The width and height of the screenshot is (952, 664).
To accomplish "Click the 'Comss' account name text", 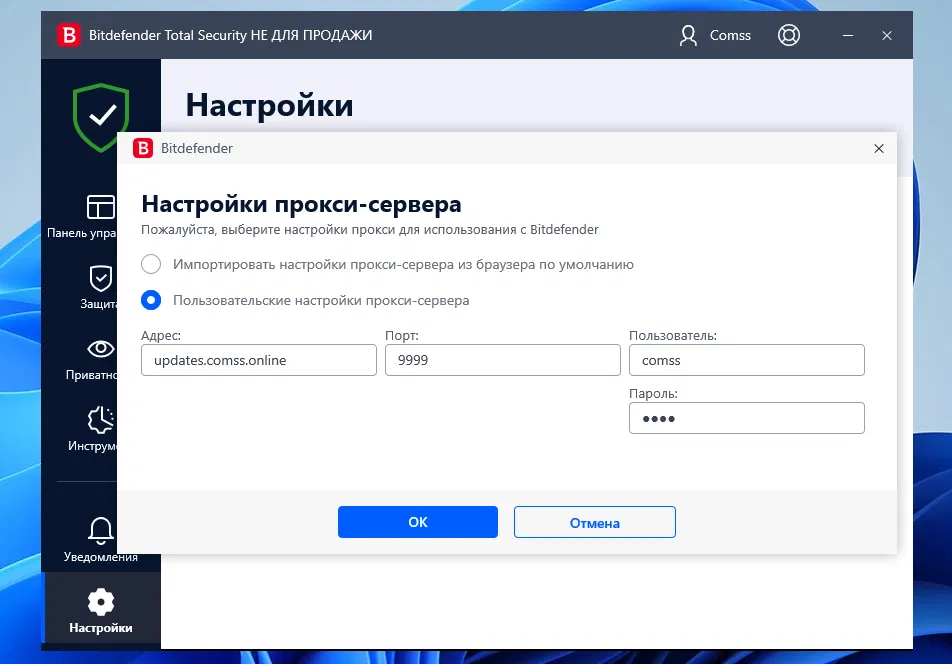I will [x=730, y=35].
